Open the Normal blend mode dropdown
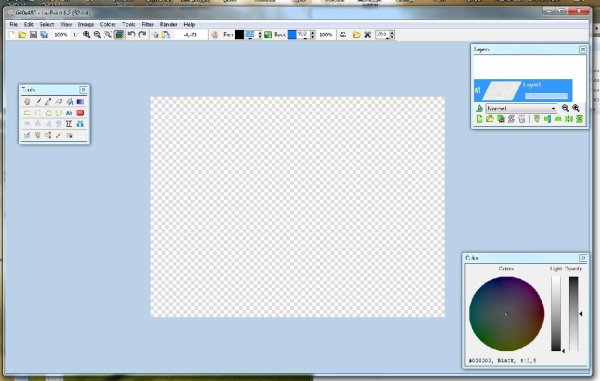Viewport: 600px width, 381px height. point(521,109)
